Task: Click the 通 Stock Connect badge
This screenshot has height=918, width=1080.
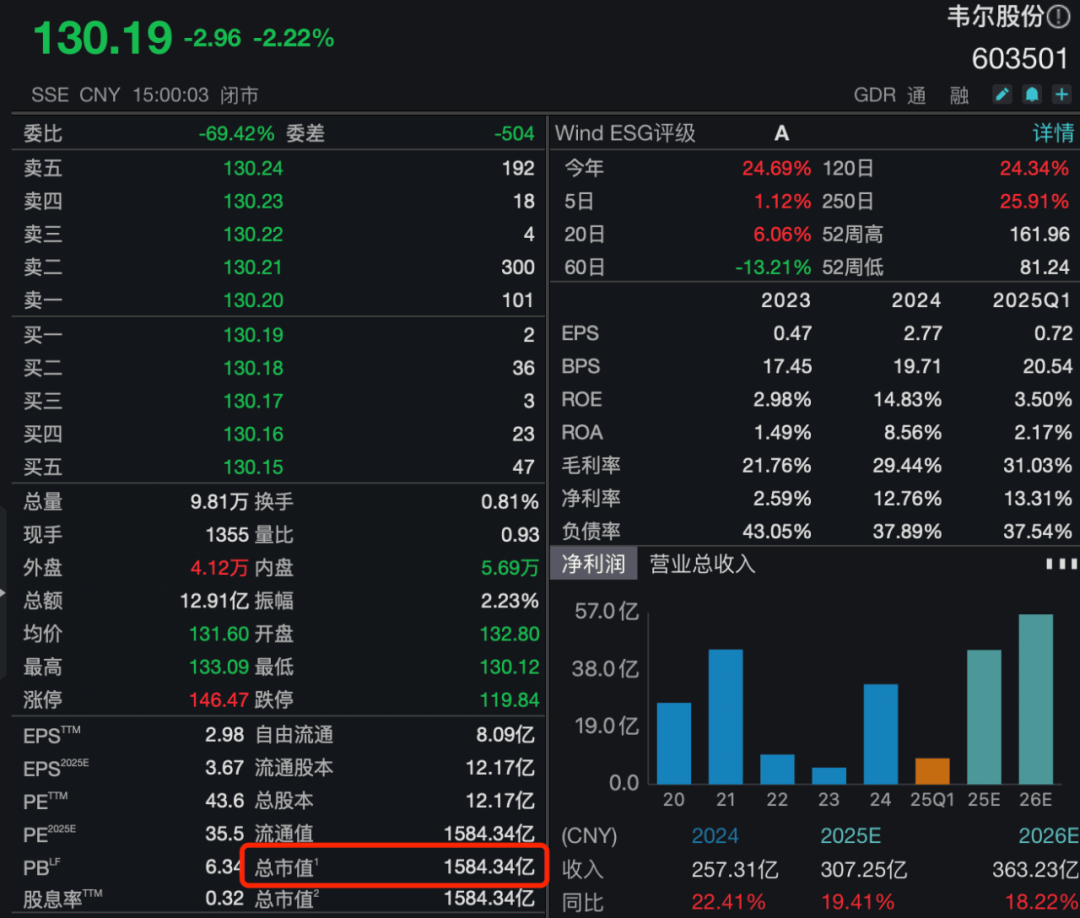Action: (917, 94)
